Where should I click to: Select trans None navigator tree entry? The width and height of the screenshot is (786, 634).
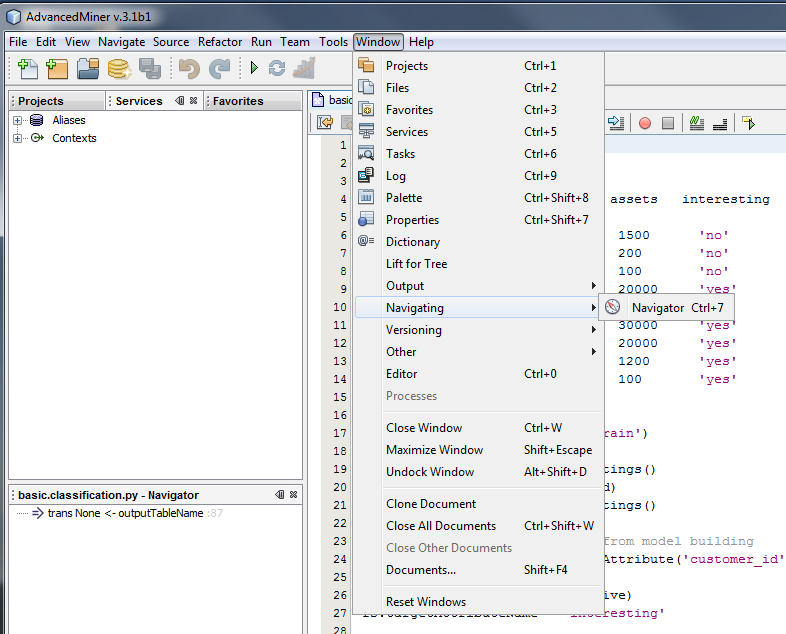tap(126, 513)
